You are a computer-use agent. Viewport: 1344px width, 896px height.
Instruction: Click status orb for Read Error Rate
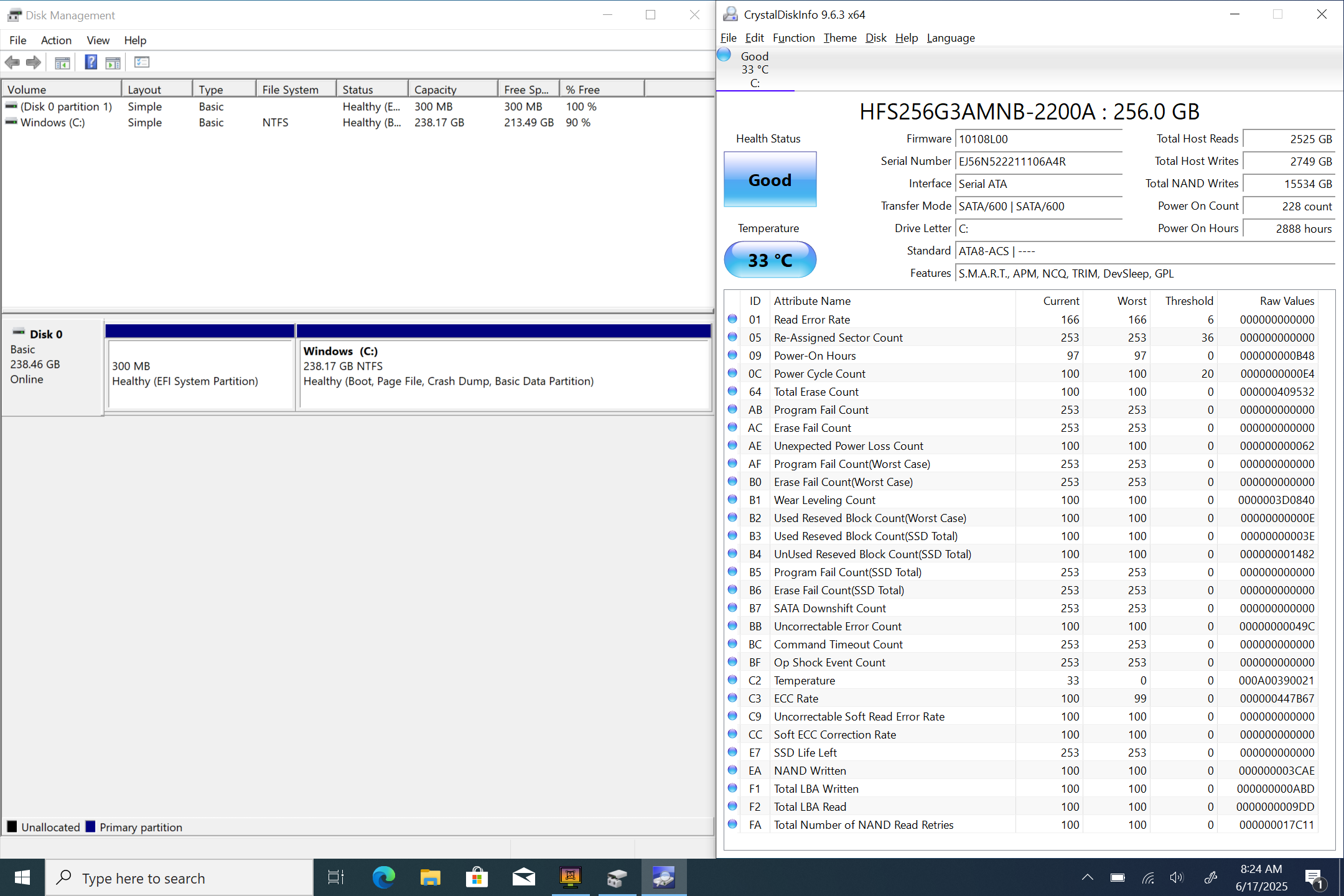pos(732,319)
